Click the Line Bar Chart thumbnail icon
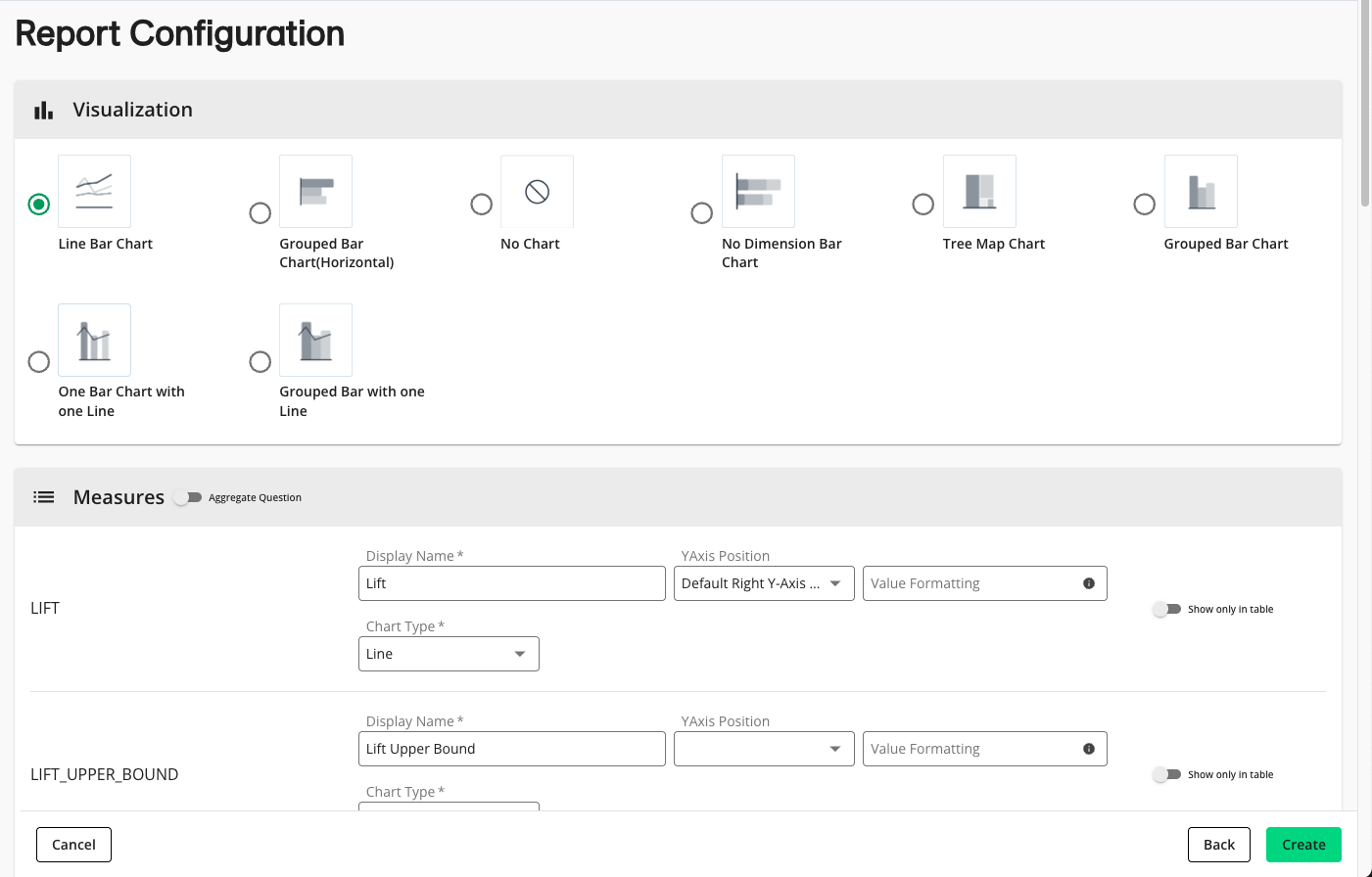Image resolution: width=1372 pixels, height=877 pixels. click(x=94, y=192)
